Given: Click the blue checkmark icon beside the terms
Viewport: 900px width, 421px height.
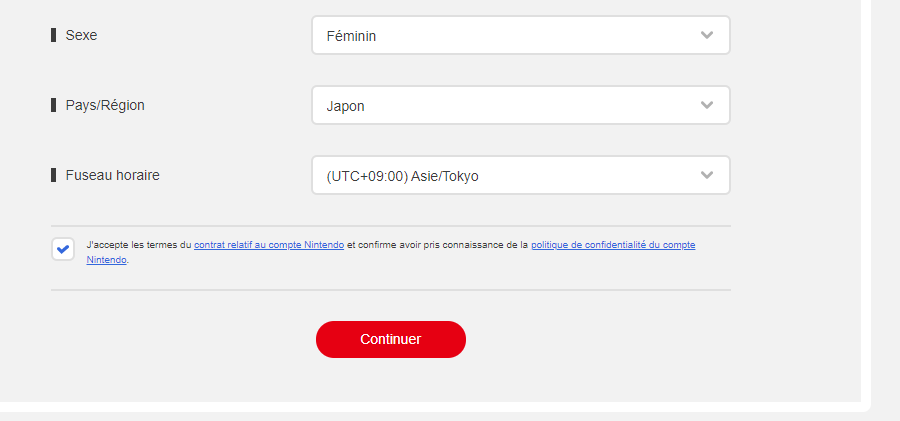Looking at the screenshot, I should click(x=63, y=249).
